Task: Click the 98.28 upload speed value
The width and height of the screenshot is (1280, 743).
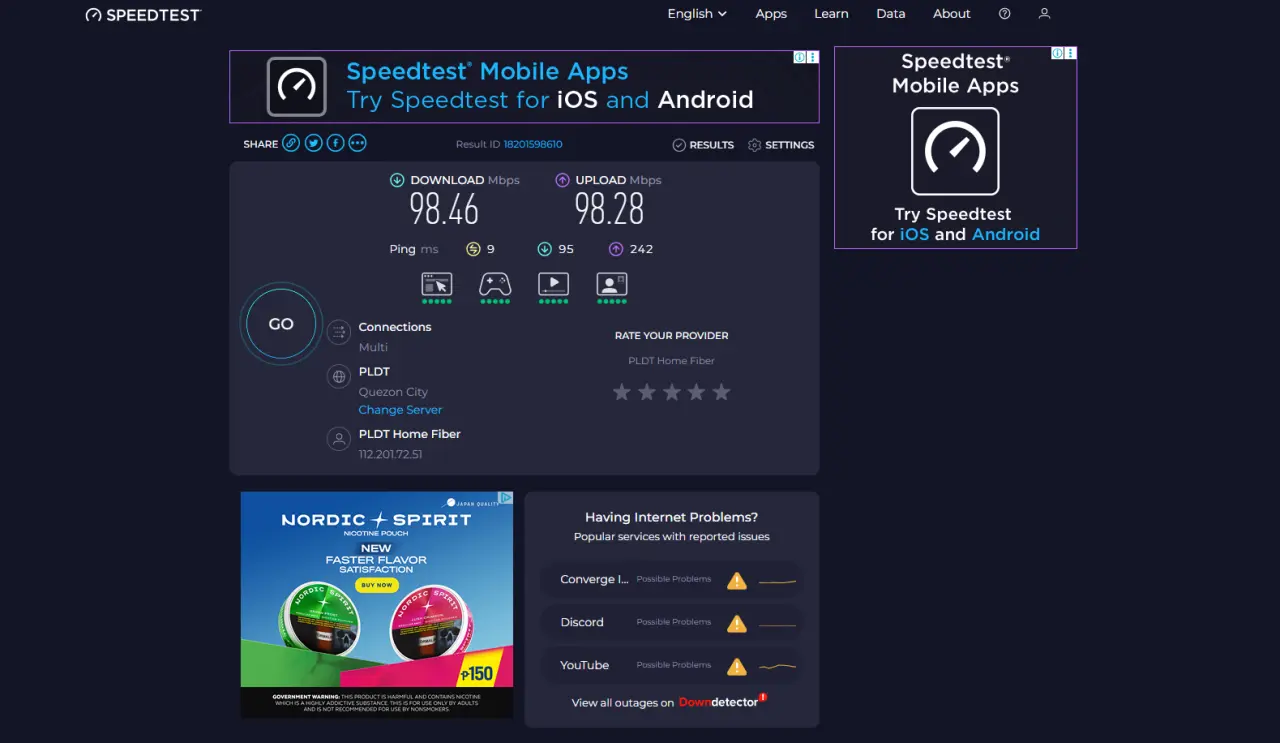Action: 609,210
